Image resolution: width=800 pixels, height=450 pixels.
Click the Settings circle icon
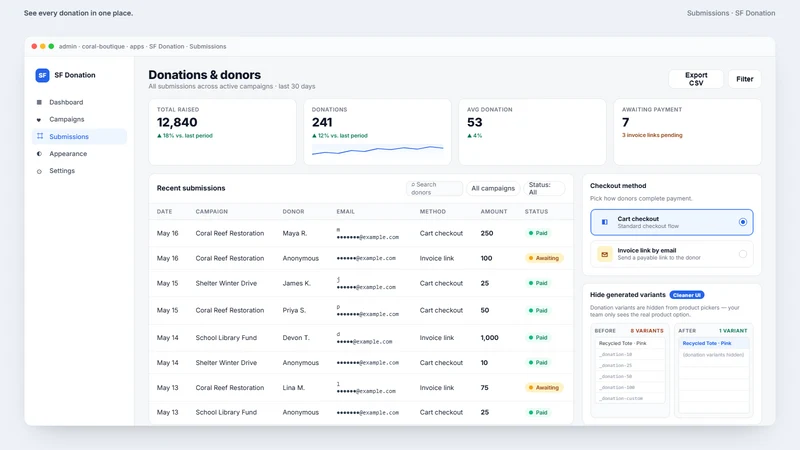pyautogui.click(x=39, y=171)
